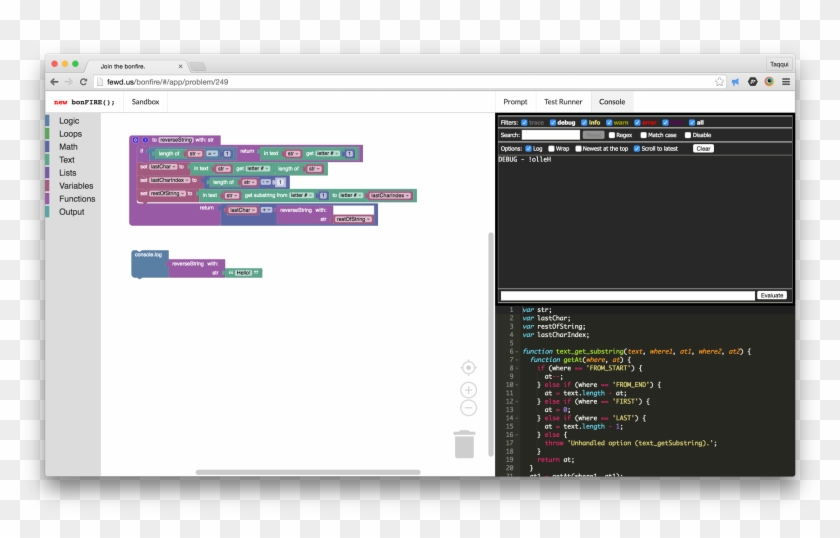Zoom out of the block workspace
The width and height of the screenshot is (840, 538).
[x=468, y=408]
